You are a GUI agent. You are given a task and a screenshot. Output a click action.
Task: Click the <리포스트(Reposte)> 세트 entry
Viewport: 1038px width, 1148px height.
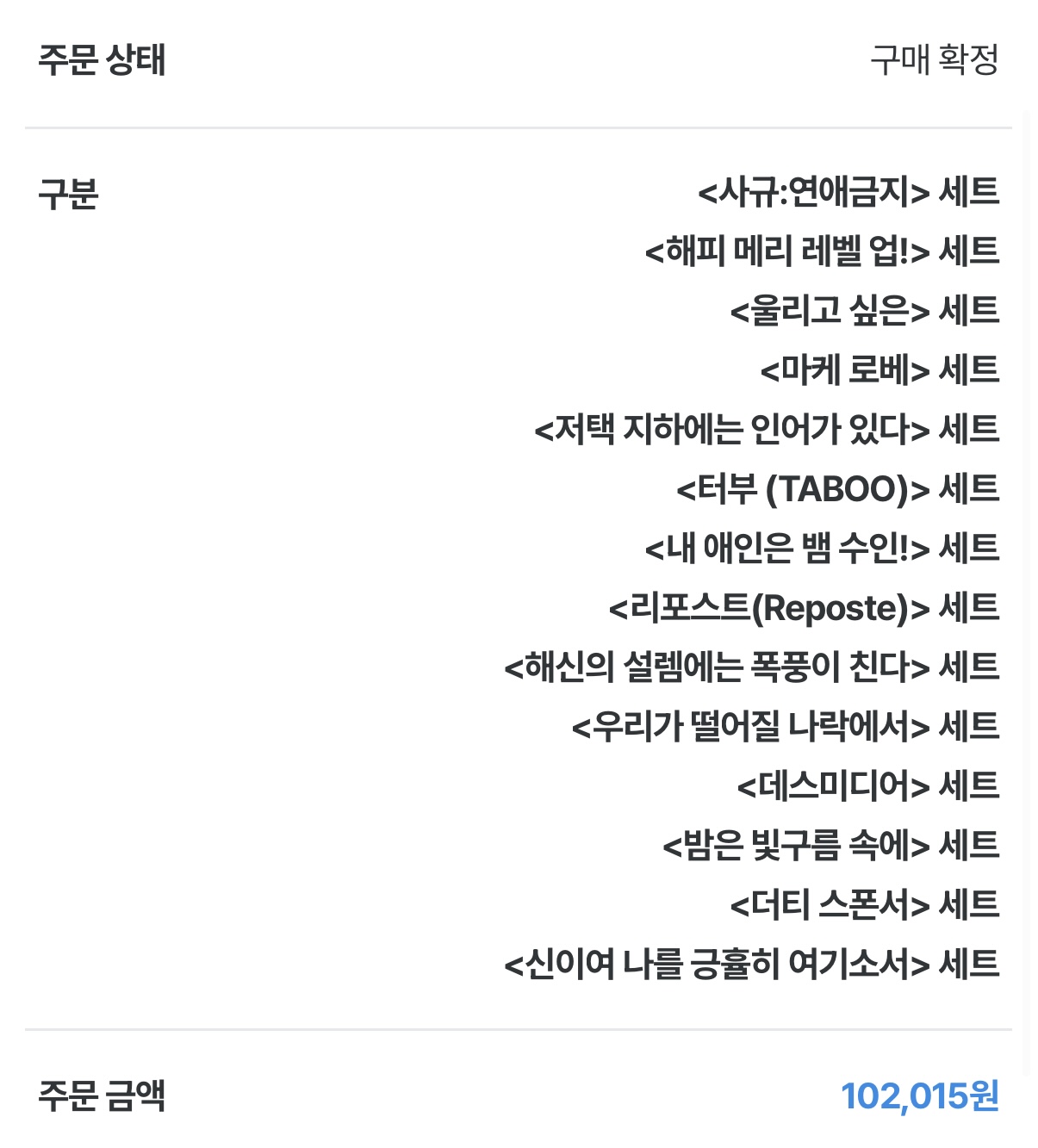pyautogui.click(x=803, y=608)
